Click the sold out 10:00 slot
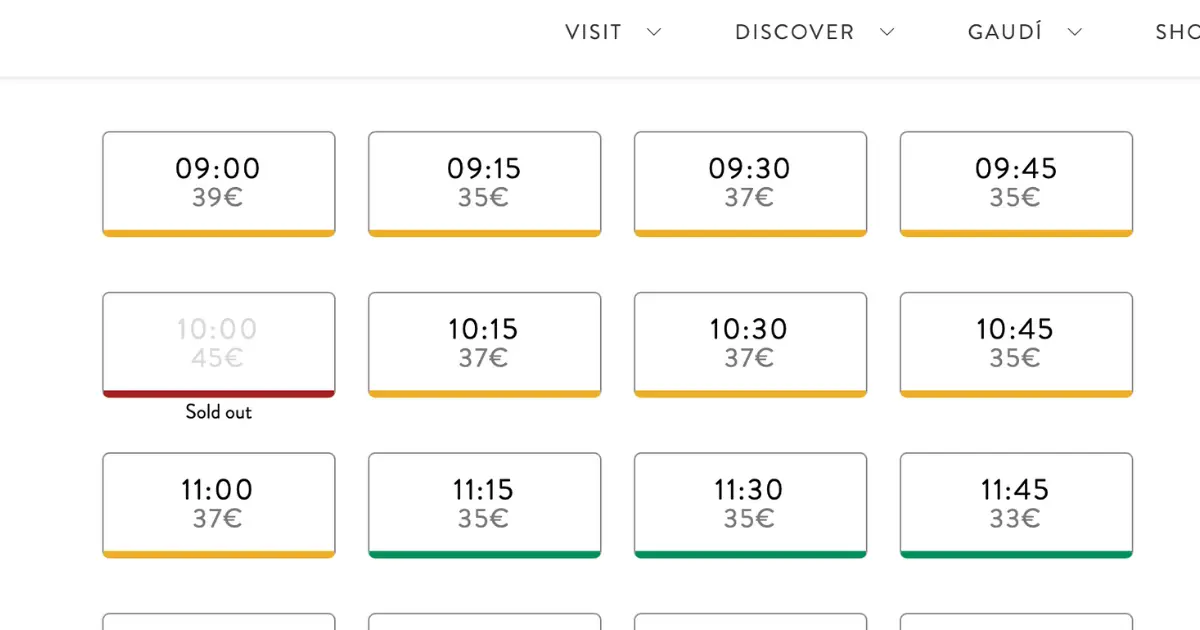Viewport: 1200px width, 630px height. [x=218, y=343]
